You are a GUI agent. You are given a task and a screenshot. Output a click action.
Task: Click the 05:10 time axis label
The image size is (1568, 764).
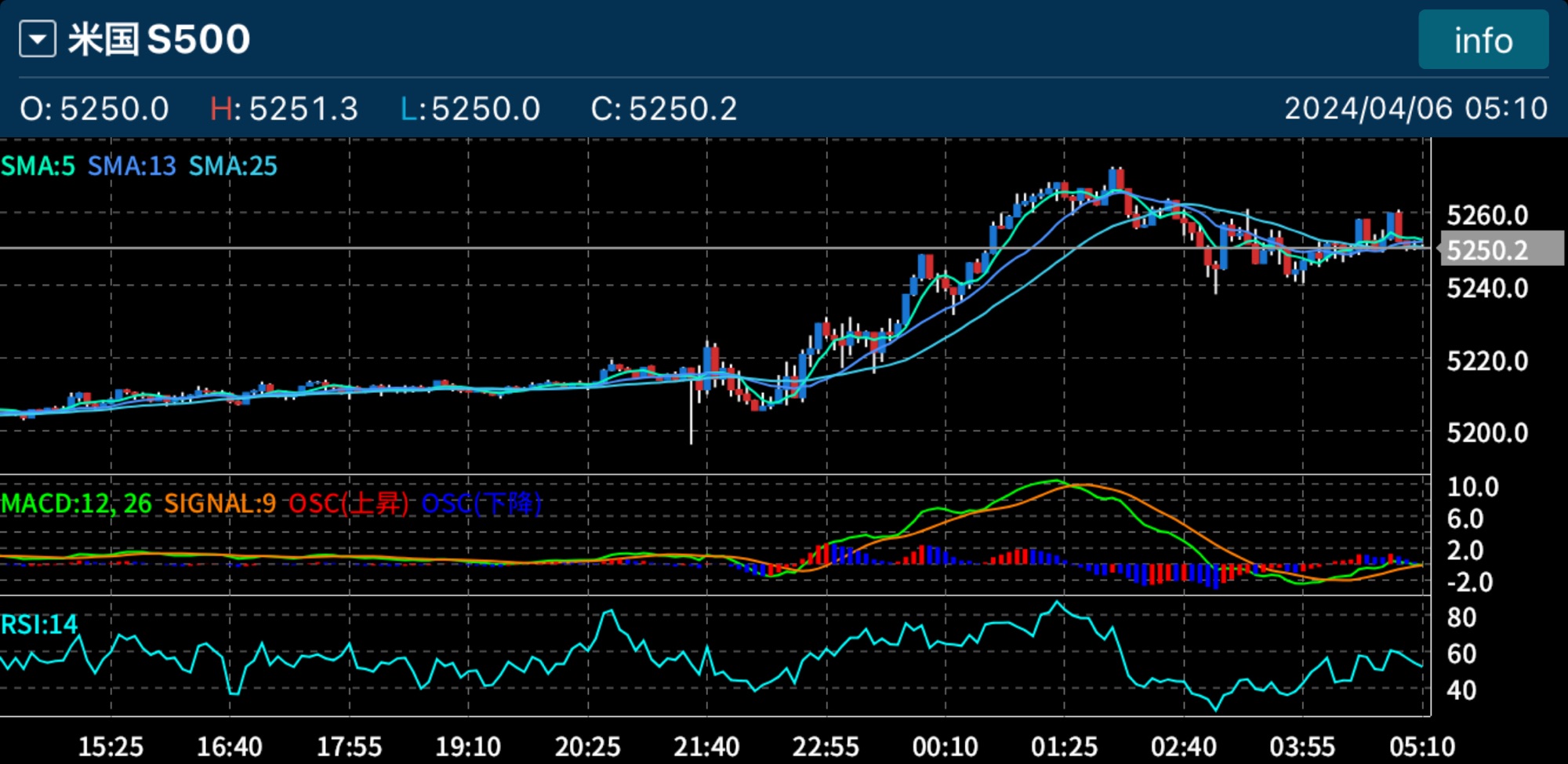[x=1421, y=746]
